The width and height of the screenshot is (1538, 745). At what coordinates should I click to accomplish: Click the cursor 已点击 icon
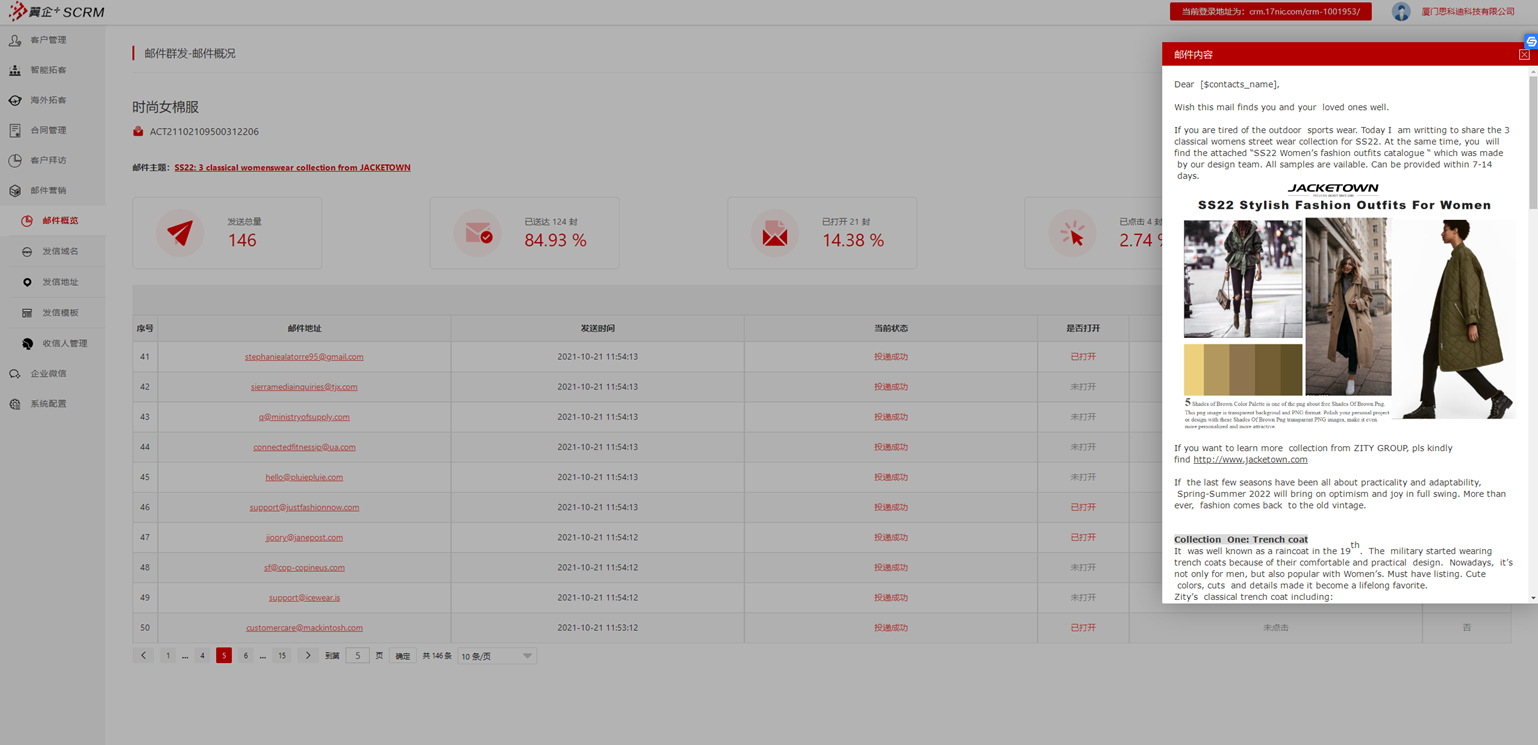tap(1072, 233)
